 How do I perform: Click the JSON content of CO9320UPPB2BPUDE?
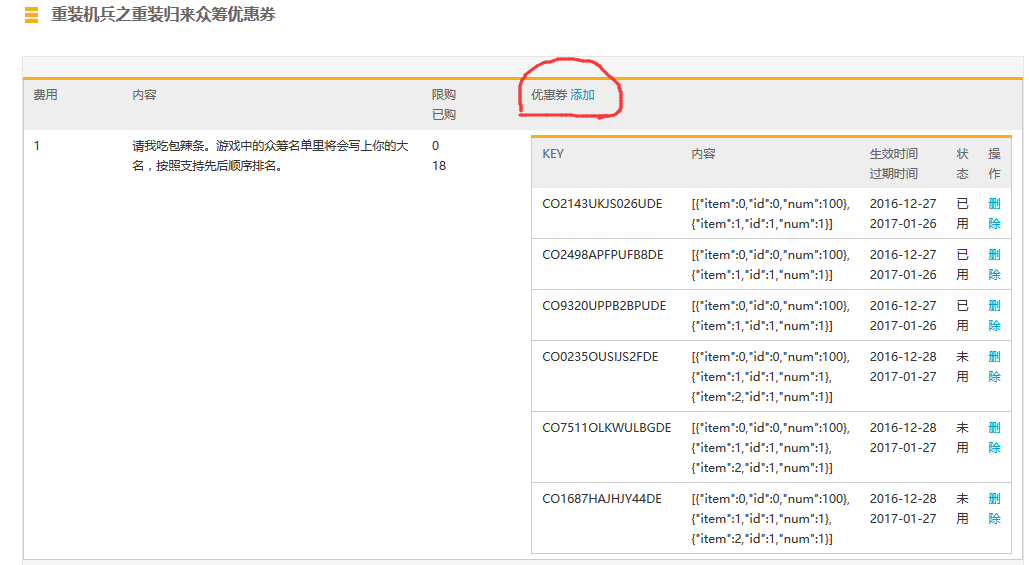[x=770, y=316]
